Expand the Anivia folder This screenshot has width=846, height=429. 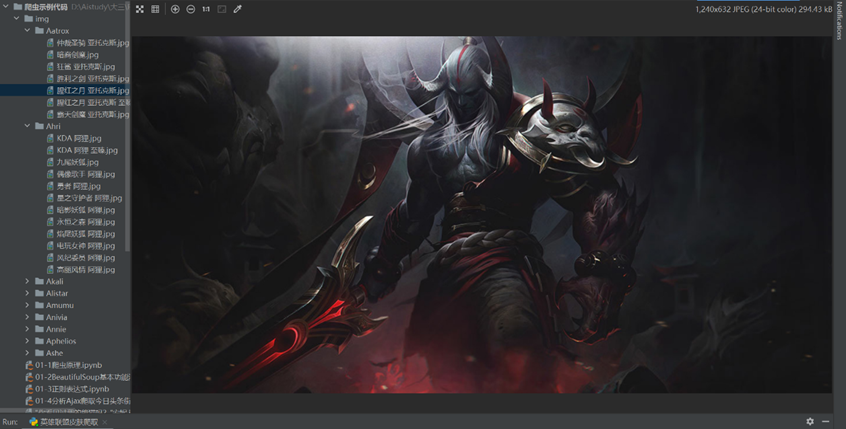click(28, 317)
